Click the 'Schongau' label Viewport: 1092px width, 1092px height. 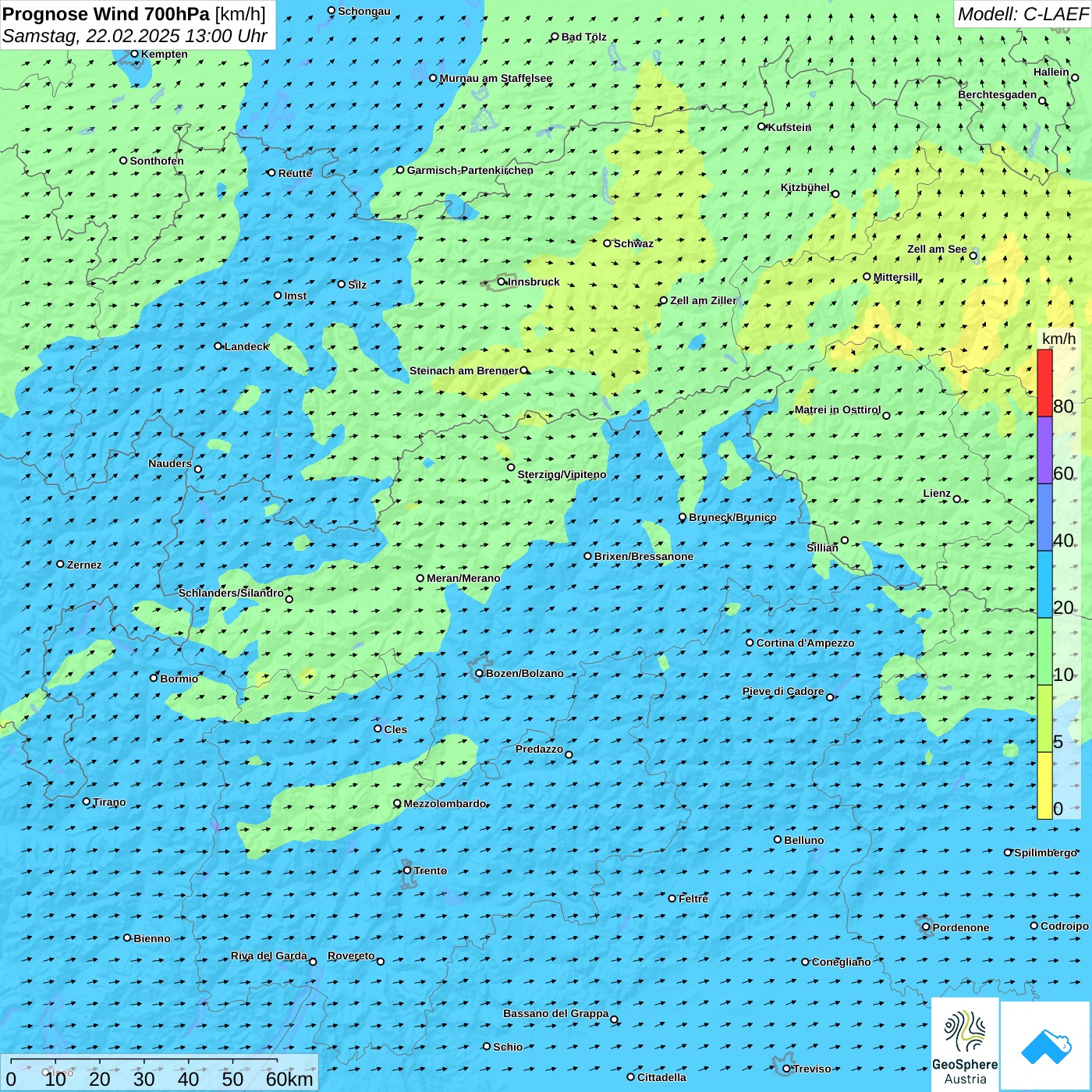pos(364,11)
